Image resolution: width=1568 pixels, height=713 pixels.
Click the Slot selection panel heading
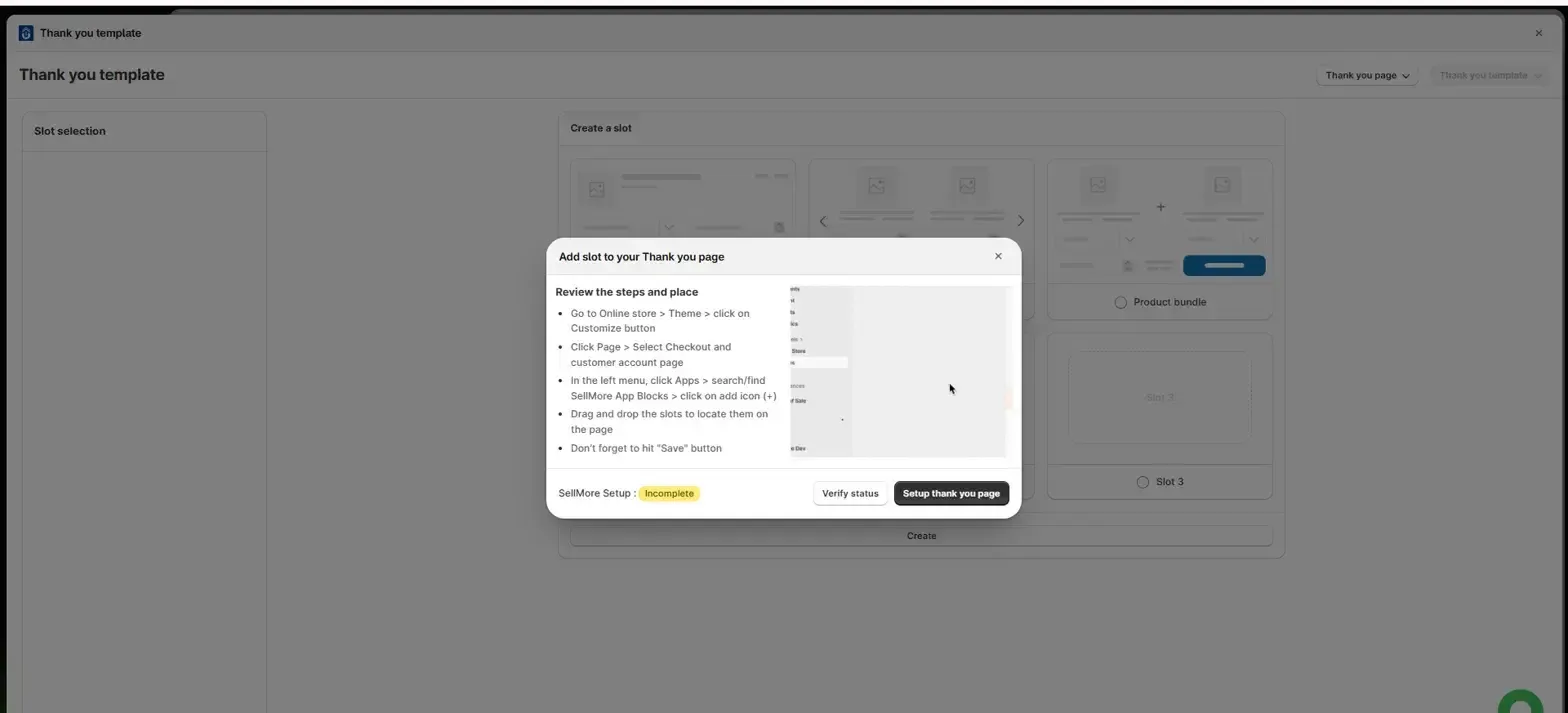(70, 131)
